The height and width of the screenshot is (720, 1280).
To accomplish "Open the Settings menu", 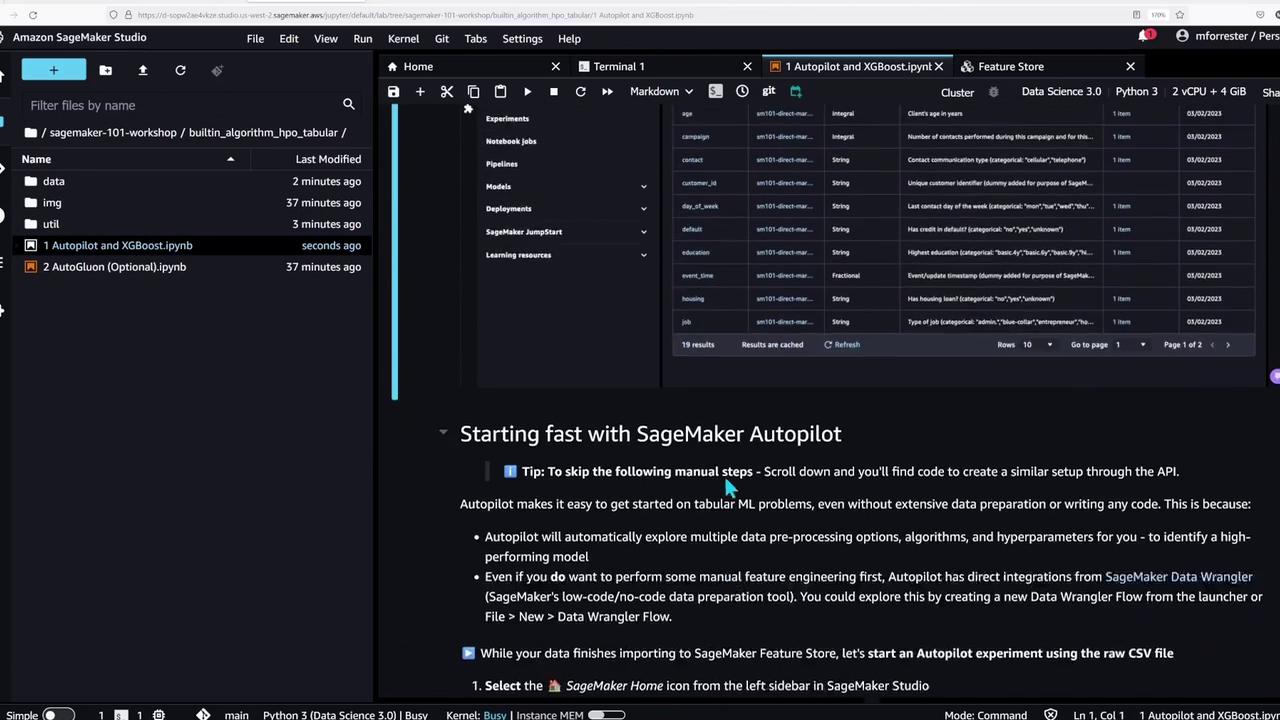I will [522, 39].
